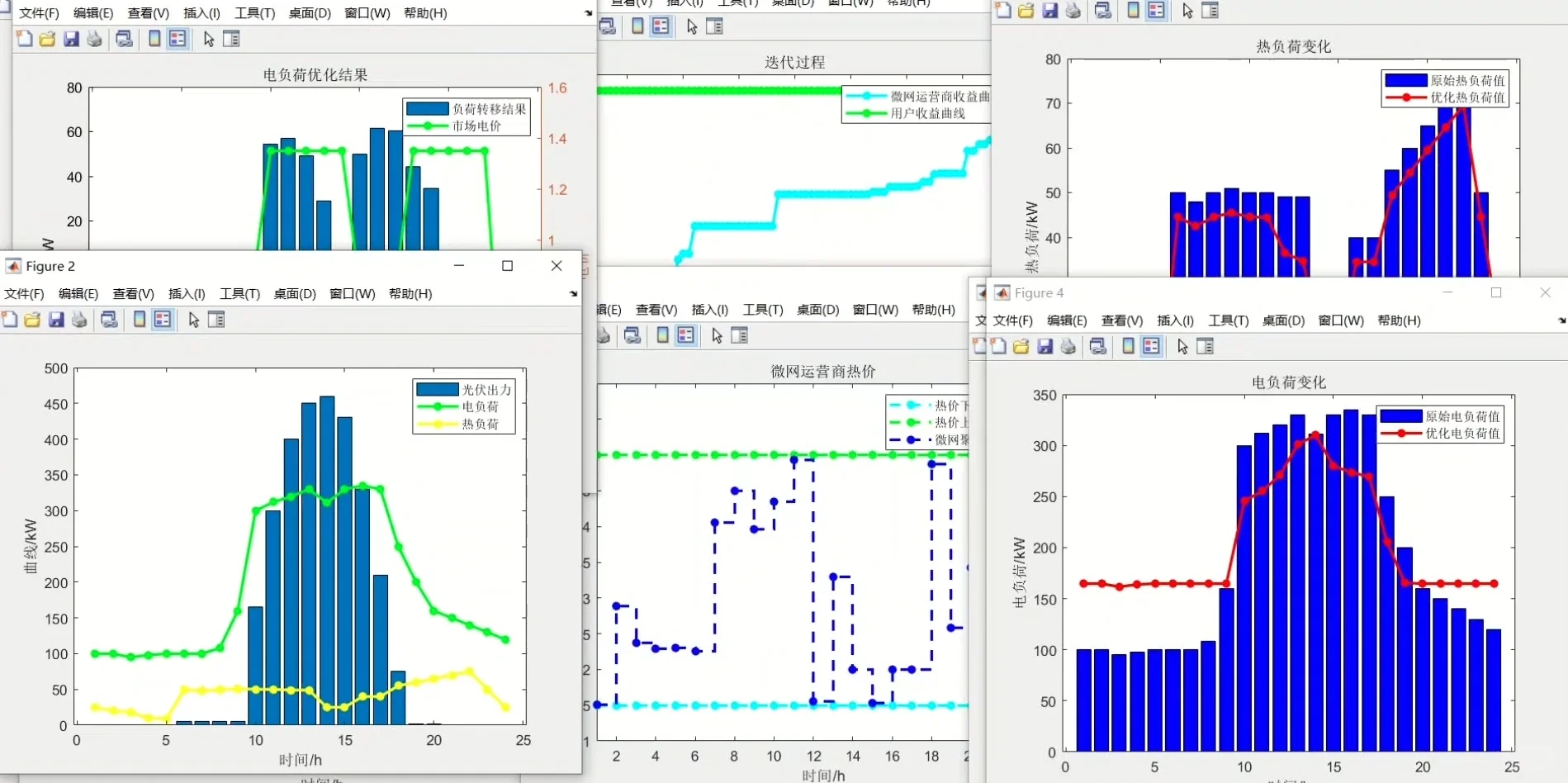Open 文件(F) menu in Figure 4
The image size is (1568, 783).
point(1013,320)
